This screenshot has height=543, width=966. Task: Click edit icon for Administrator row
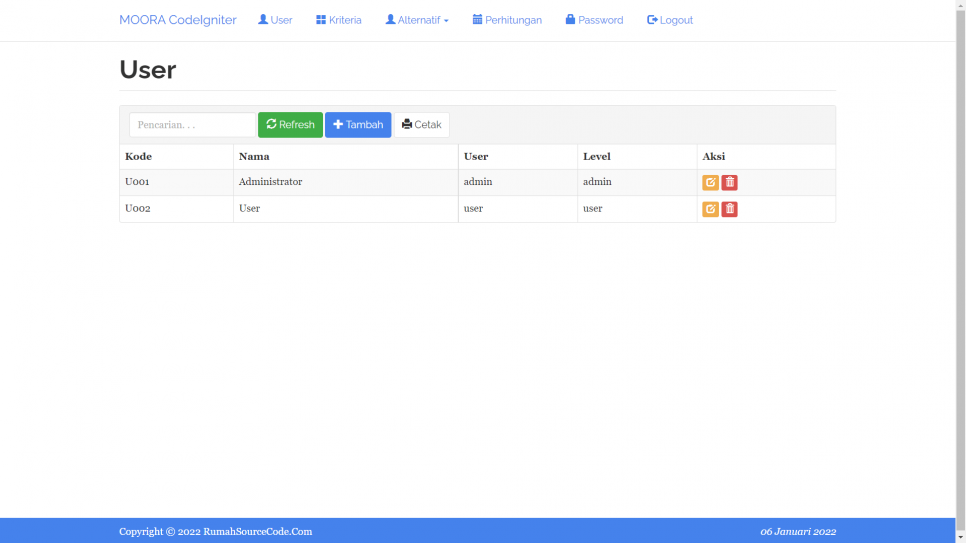(x=710, y=183)
